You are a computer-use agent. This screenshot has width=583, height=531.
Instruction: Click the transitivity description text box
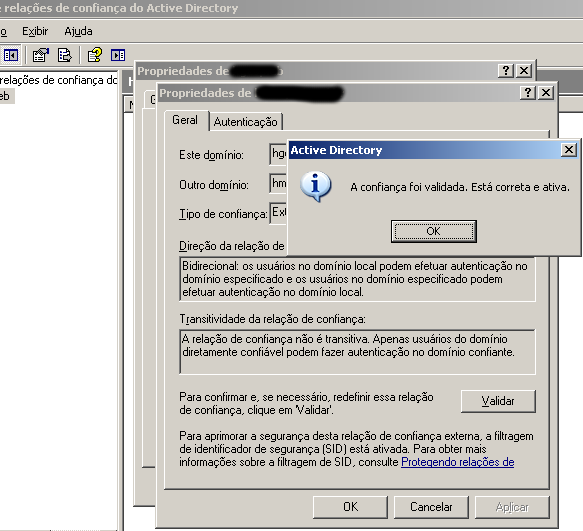[357, 352]
